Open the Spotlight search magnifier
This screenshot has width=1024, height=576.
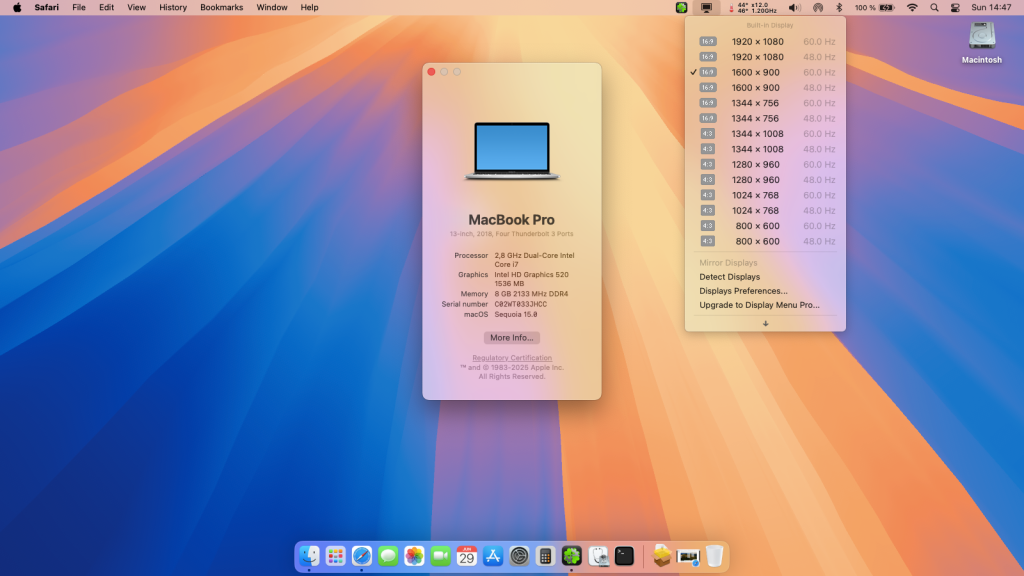click(934, 7)
